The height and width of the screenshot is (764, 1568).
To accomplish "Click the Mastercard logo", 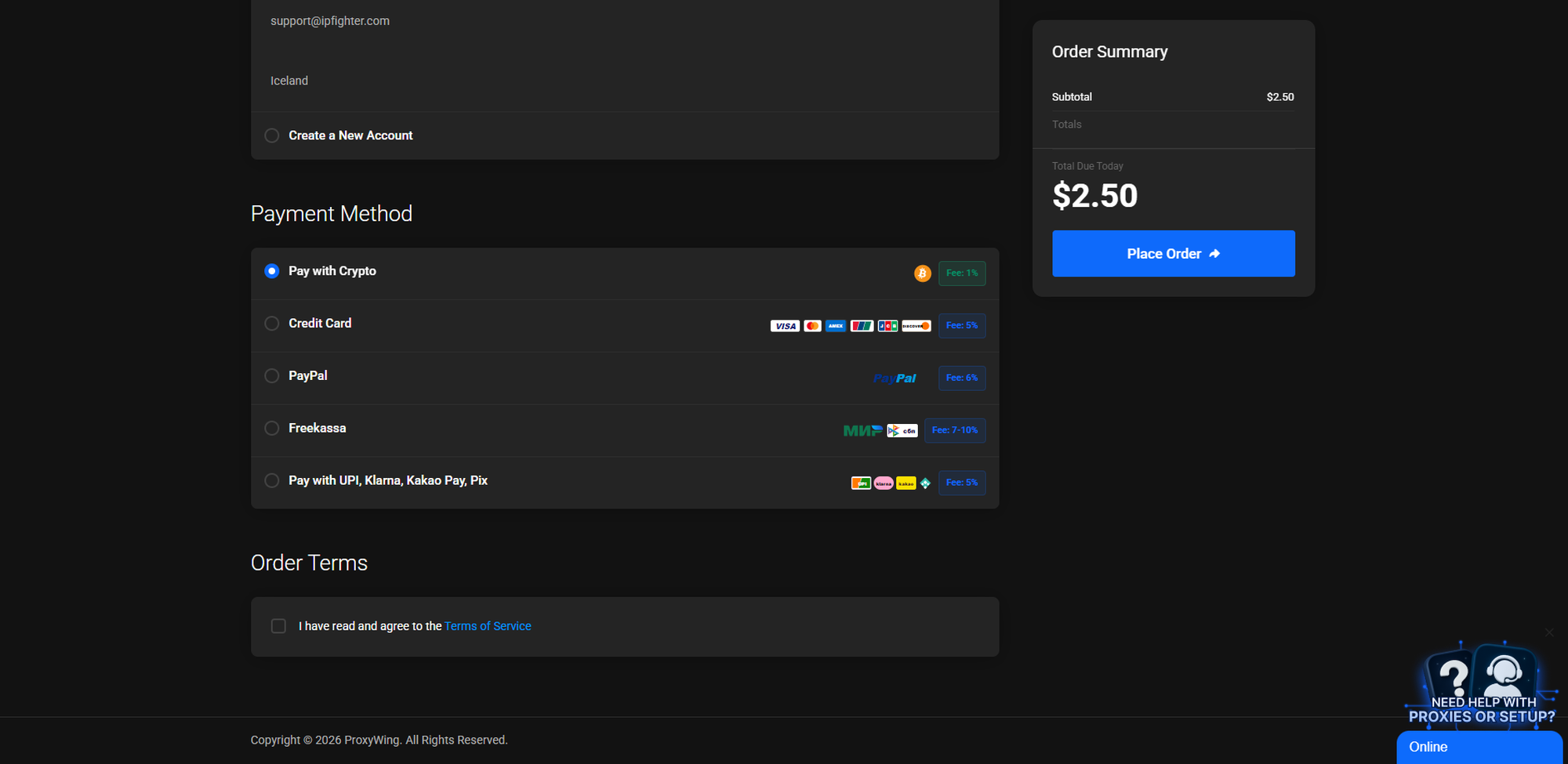I will [812, 326].
